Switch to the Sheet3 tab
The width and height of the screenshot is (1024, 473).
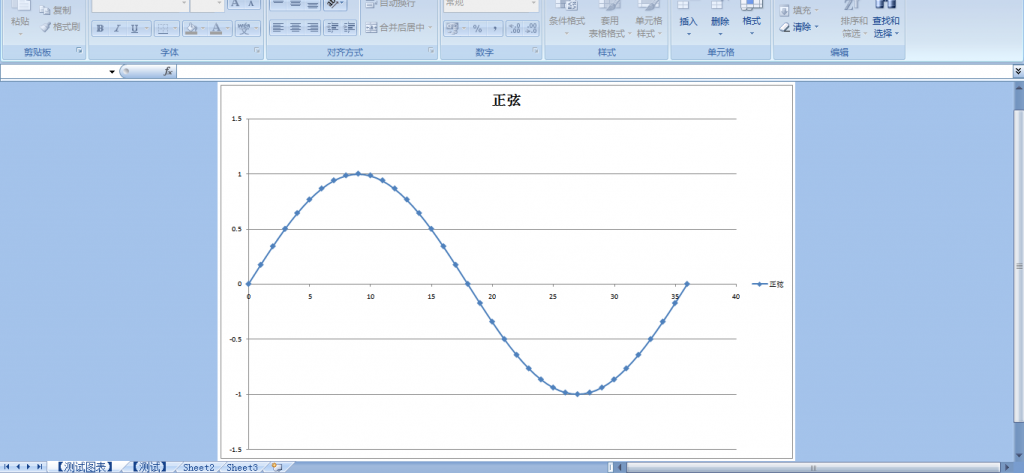(x=242, y=467)
